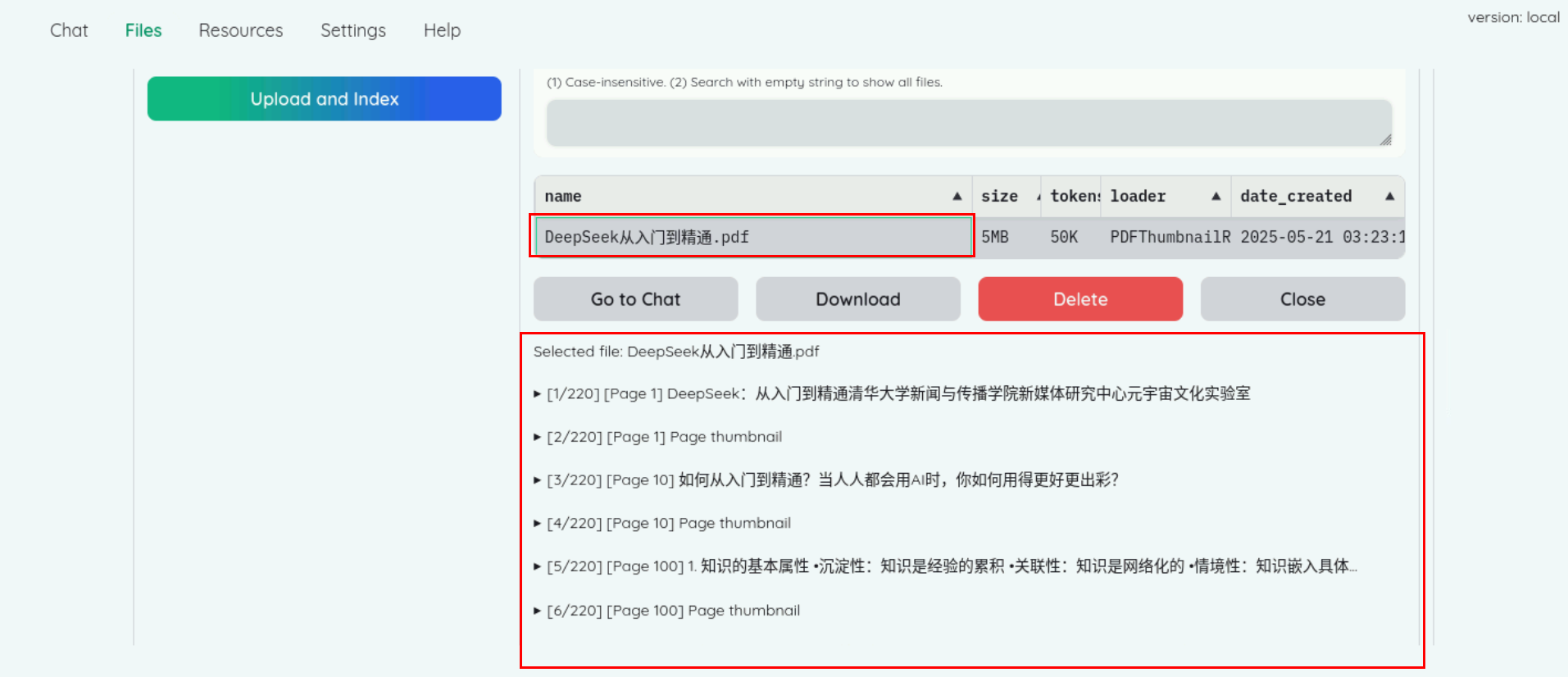Expand chunk 3/220 Page 10 entry
This screenshot has height=677, width=1568.
coord(826,479)
